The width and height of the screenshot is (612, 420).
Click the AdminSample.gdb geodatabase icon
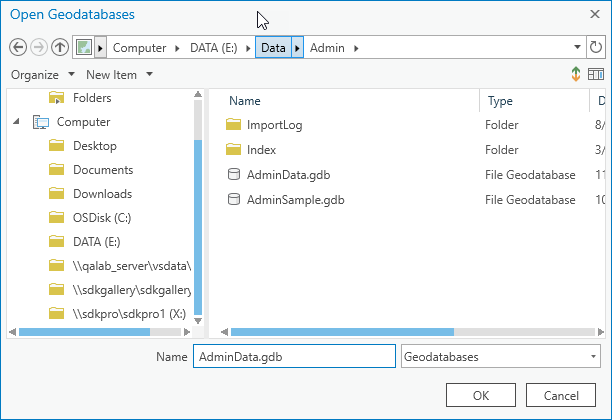(x=234, y=199)
